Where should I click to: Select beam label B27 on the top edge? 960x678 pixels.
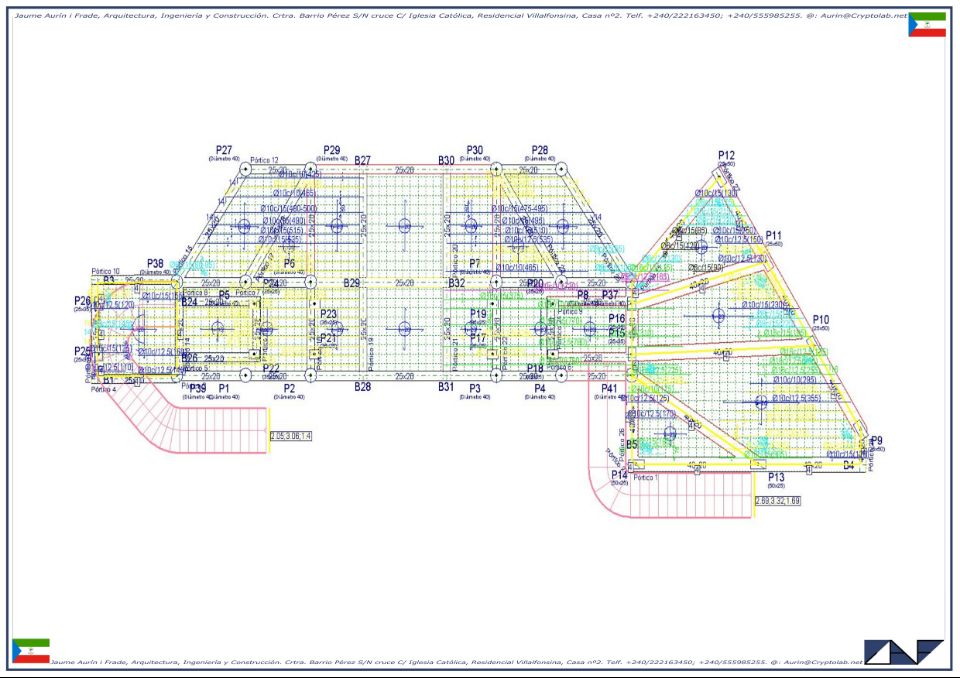[363, 160]
